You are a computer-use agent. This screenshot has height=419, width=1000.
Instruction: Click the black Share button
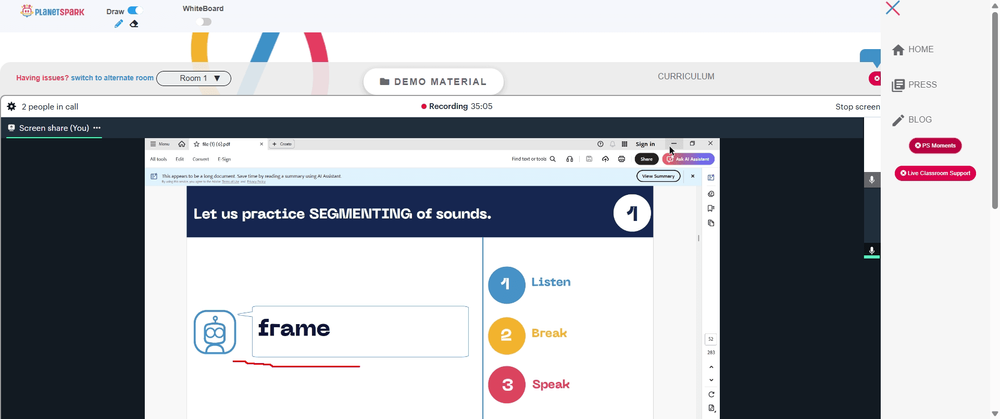647,159
